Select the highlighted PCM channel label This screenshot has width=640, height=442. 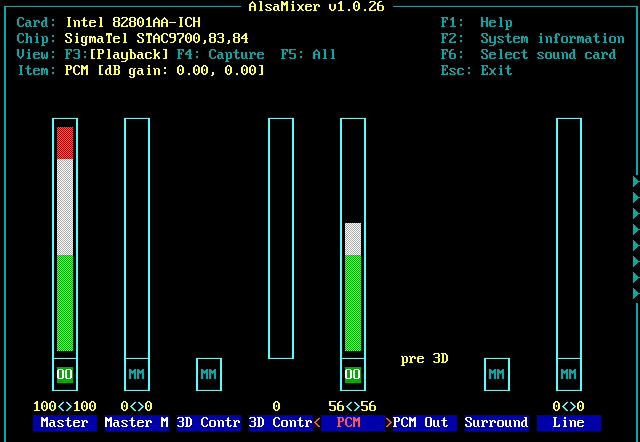pyautogui.click(x=353, y=422)
